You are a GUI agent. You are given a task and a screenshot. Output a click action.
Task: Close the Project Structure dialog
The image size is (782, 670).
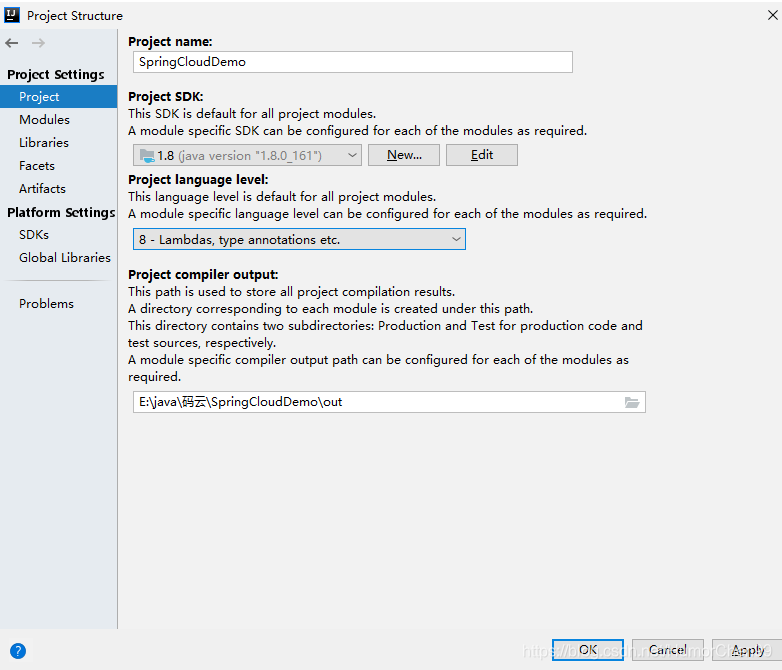pos(773,15)
